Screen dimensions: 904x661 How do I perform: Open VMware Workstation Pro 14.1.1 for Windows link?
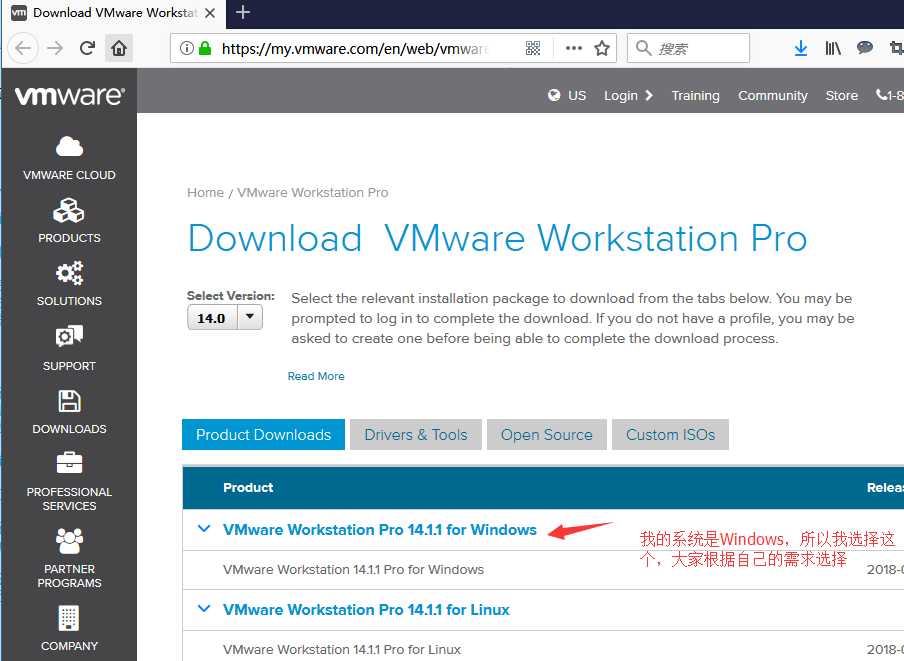(x=380, y=530)
